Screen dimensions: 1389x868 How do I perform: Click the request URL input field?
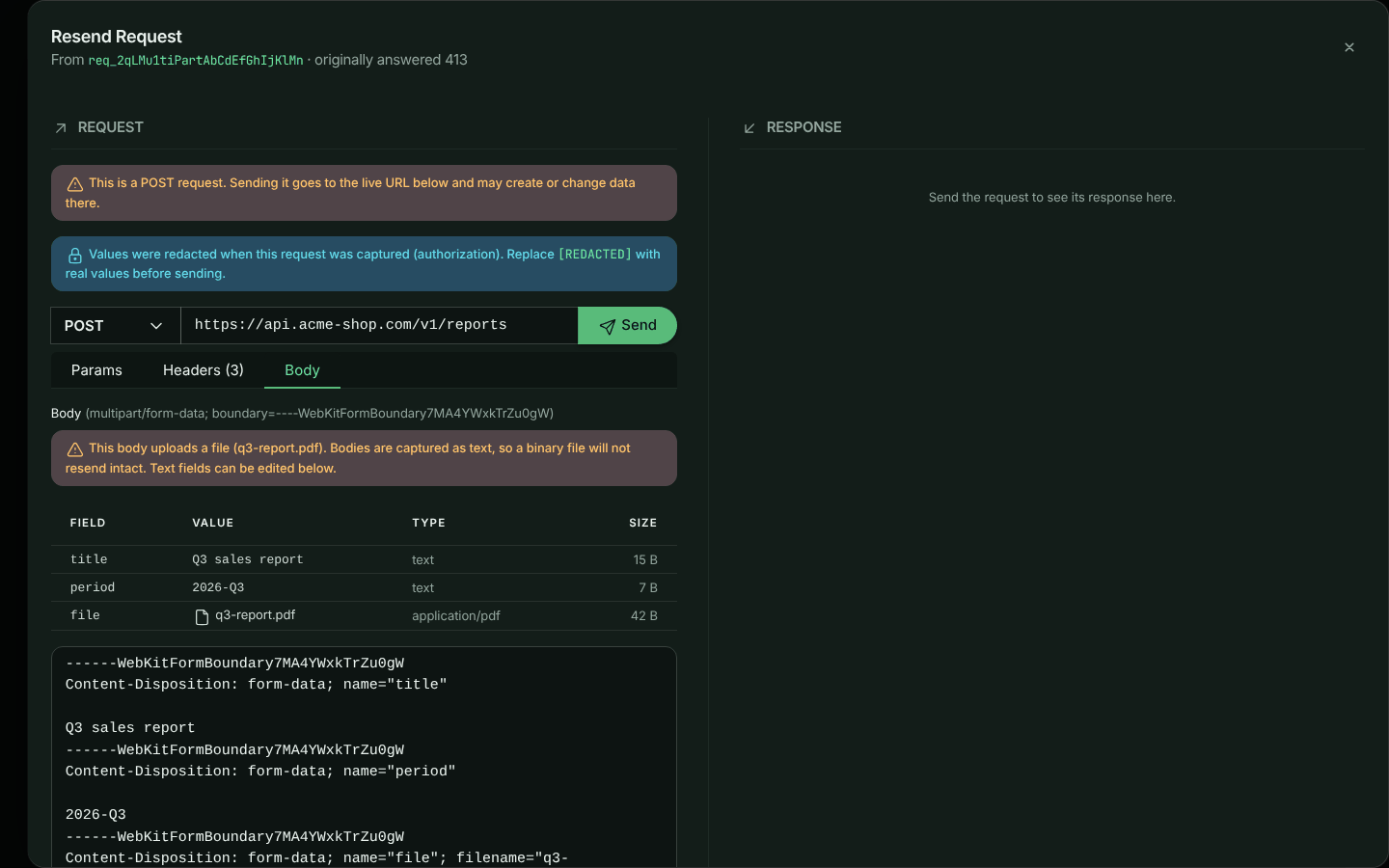379,326
